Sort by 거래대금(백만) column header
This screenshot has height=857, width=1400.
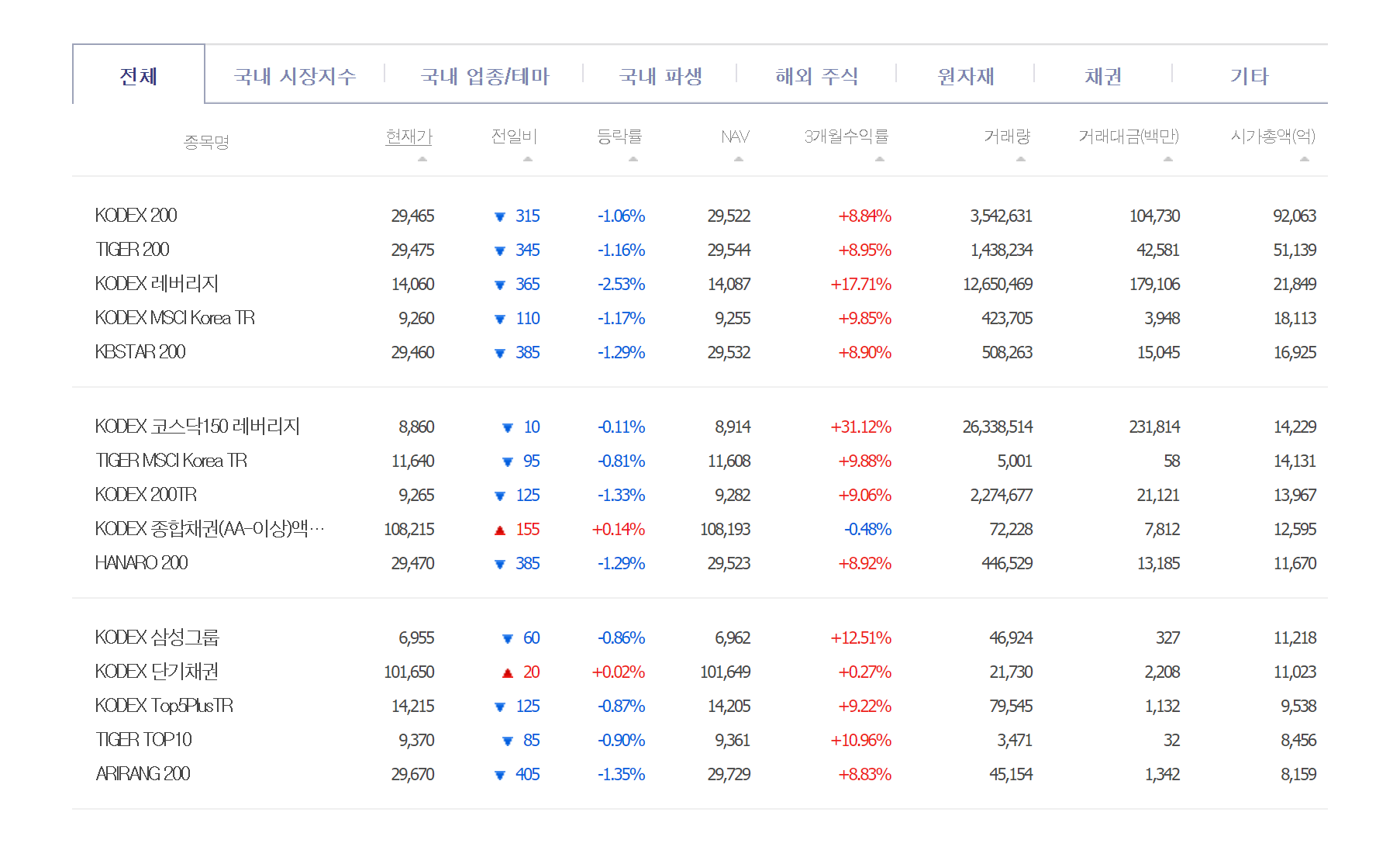[x=1129, y=136]
